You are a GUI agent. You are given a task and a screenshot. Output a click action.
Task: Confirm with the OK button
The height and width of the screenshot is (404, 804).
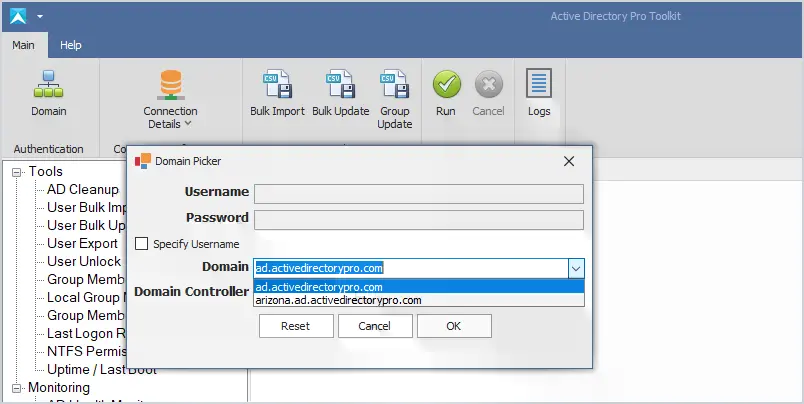click(x=454, y=326)
